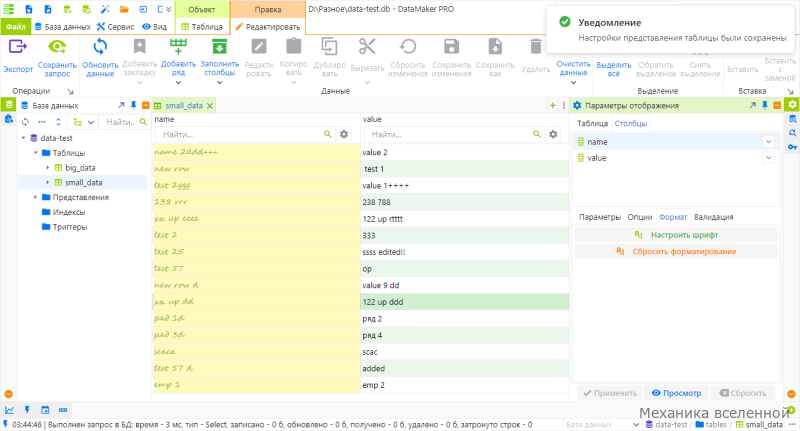Click the three-dots icon in tree toolbar

[x=42, y=122]
